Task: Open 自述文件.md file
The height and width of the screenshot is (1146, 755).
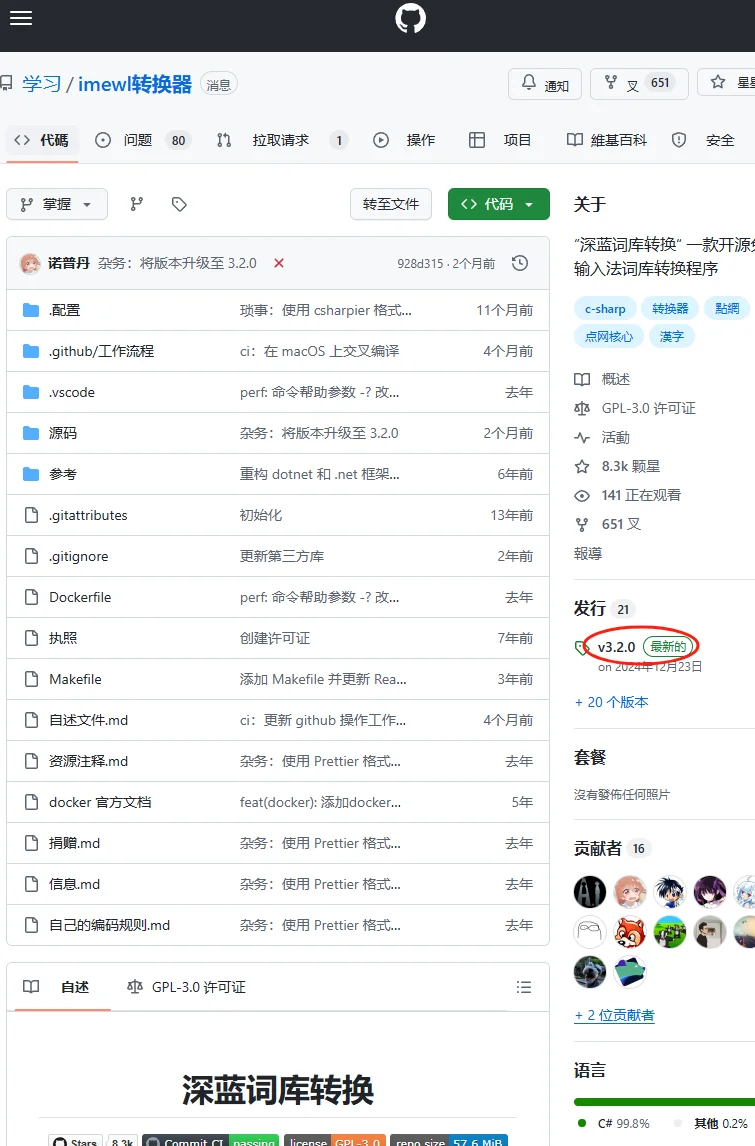Action: point(88,720)
